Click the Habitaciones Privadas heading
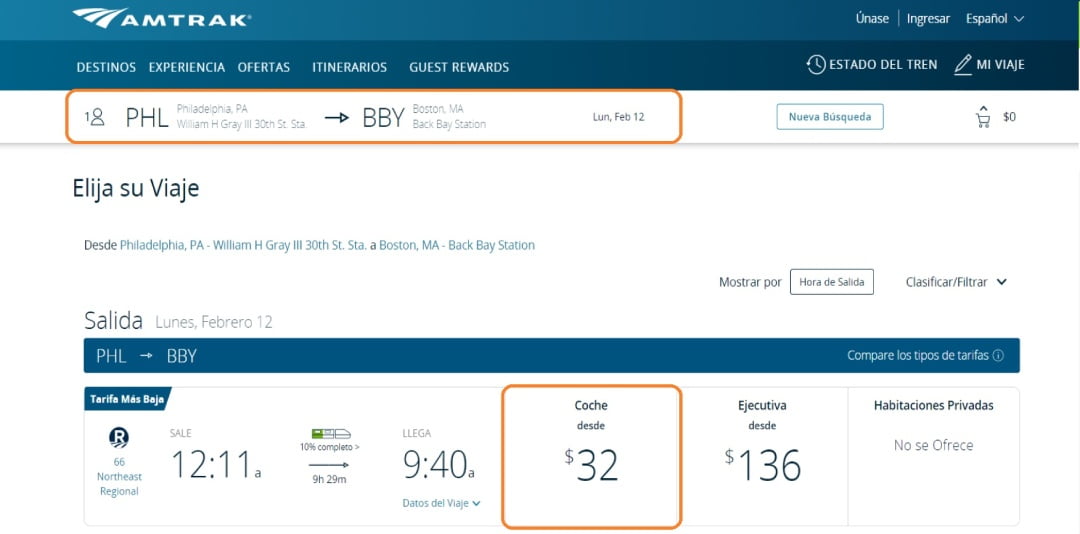Image resolution: width=1080 pixels, height=534 pixels. 933,406
